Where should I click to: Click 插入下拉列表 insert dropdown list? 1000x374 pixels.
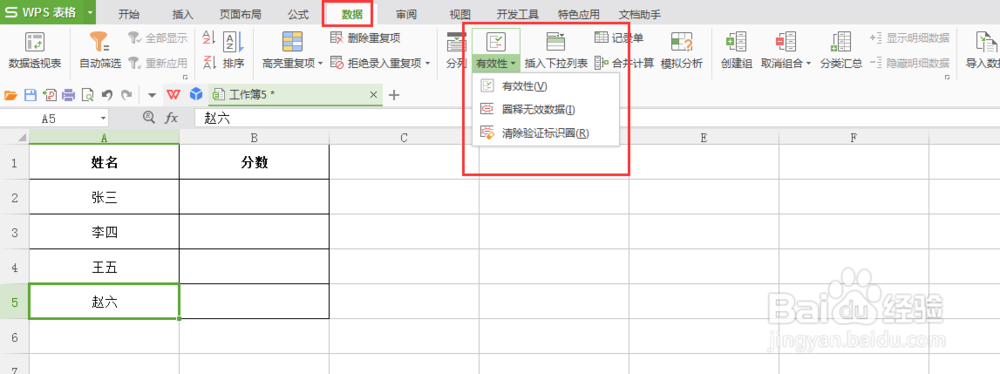click(555, 50)
